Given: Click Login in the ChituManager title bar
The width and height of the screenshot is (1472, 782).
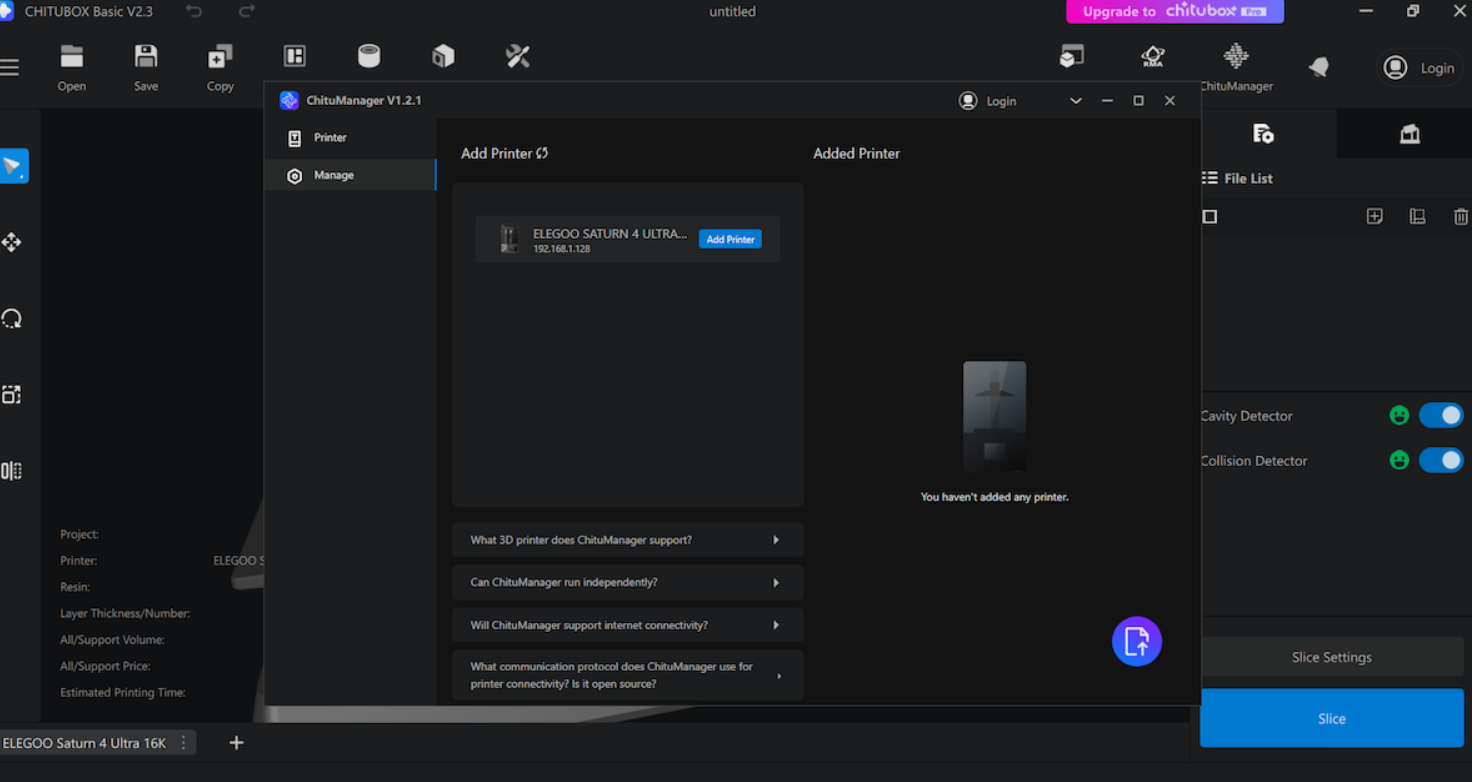Looking at the screenshot, I should (x=987, y=101).
